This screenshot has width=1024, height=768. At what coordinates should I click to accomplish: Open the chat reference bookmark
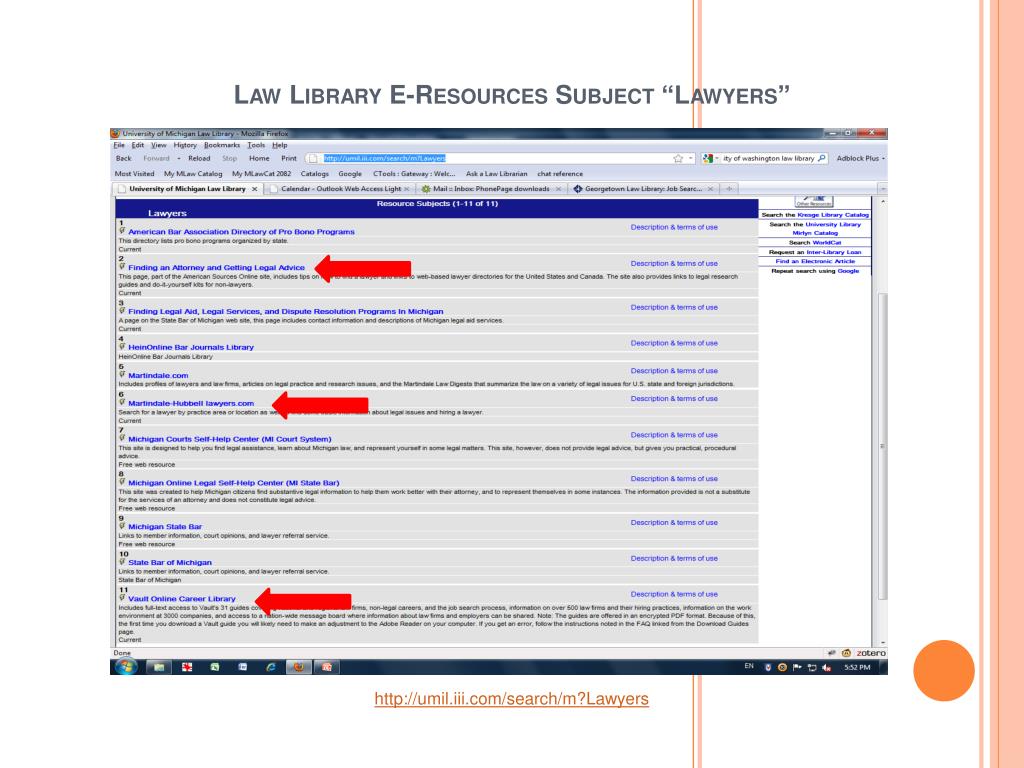point(560,174)
